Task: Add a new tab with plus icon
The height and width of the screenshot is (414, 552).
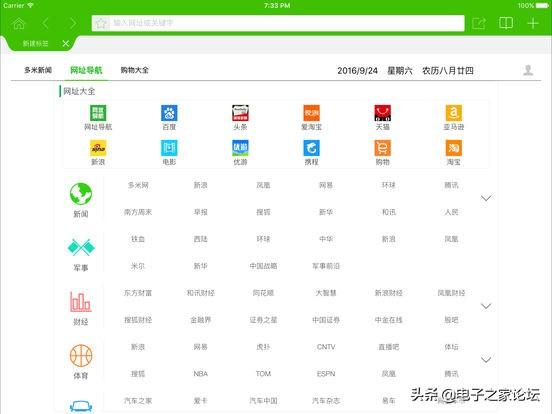Action: (533, 23)
